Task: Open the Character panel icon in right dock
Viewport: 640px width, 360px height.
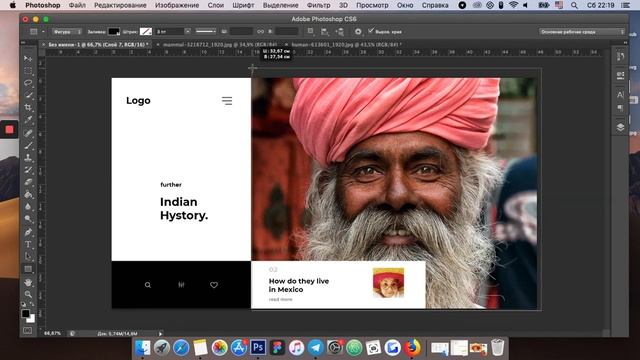Action: pyautogui.click(x=620, y=95)
